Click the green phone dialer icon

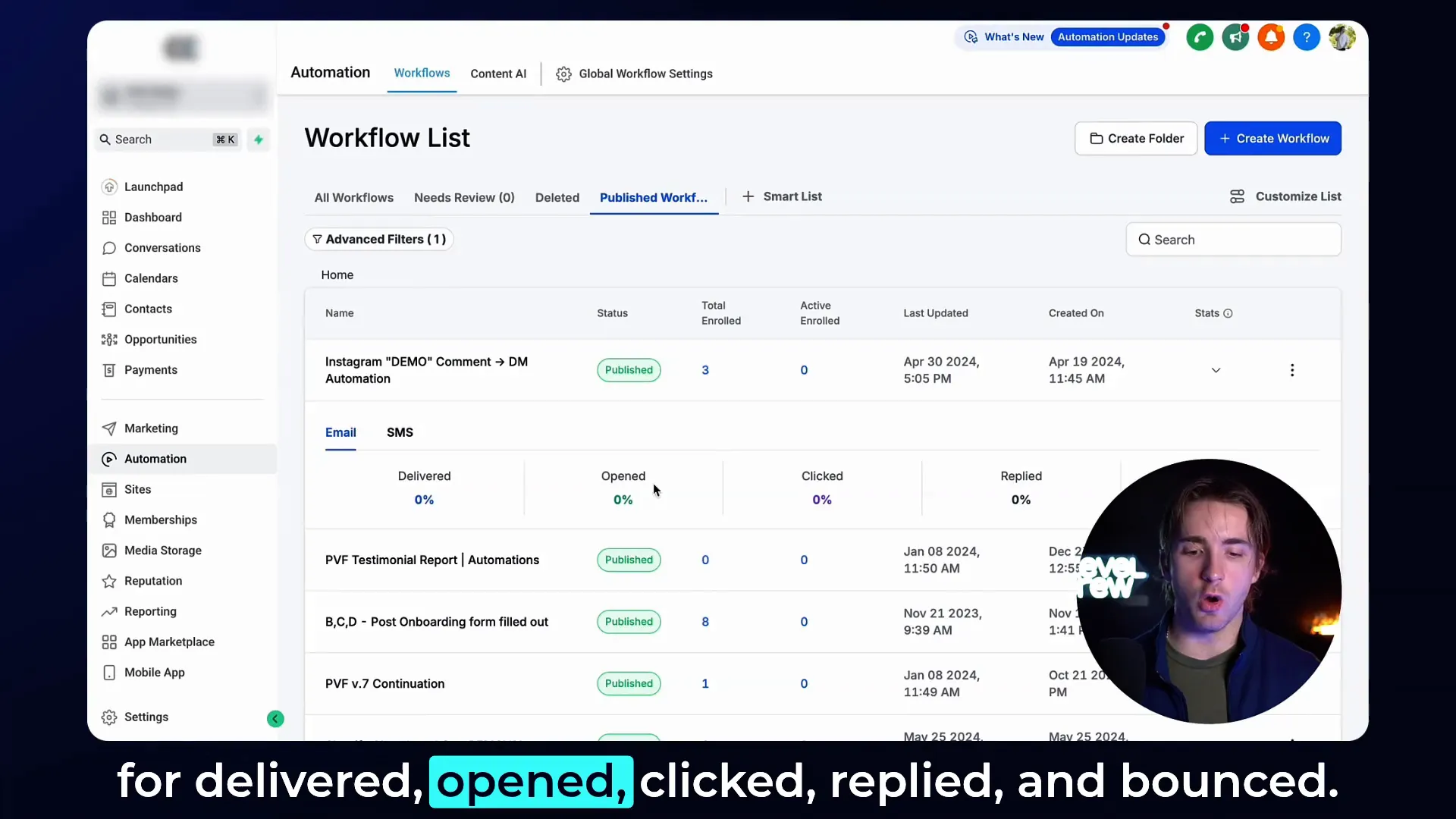coord(1200,37)
